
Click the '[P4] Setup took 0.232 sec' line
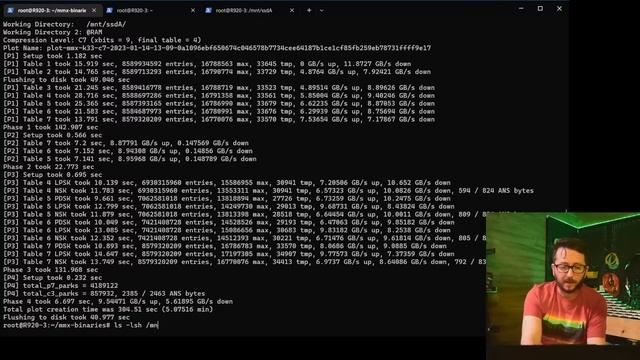53,278
